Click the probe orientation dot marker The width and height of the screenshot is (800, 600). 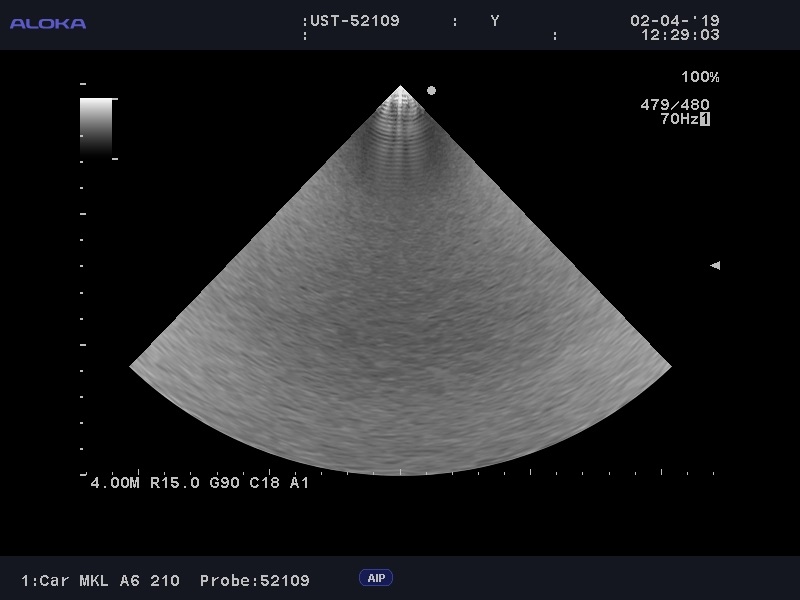pyautogui.click(x=431, y=90)
